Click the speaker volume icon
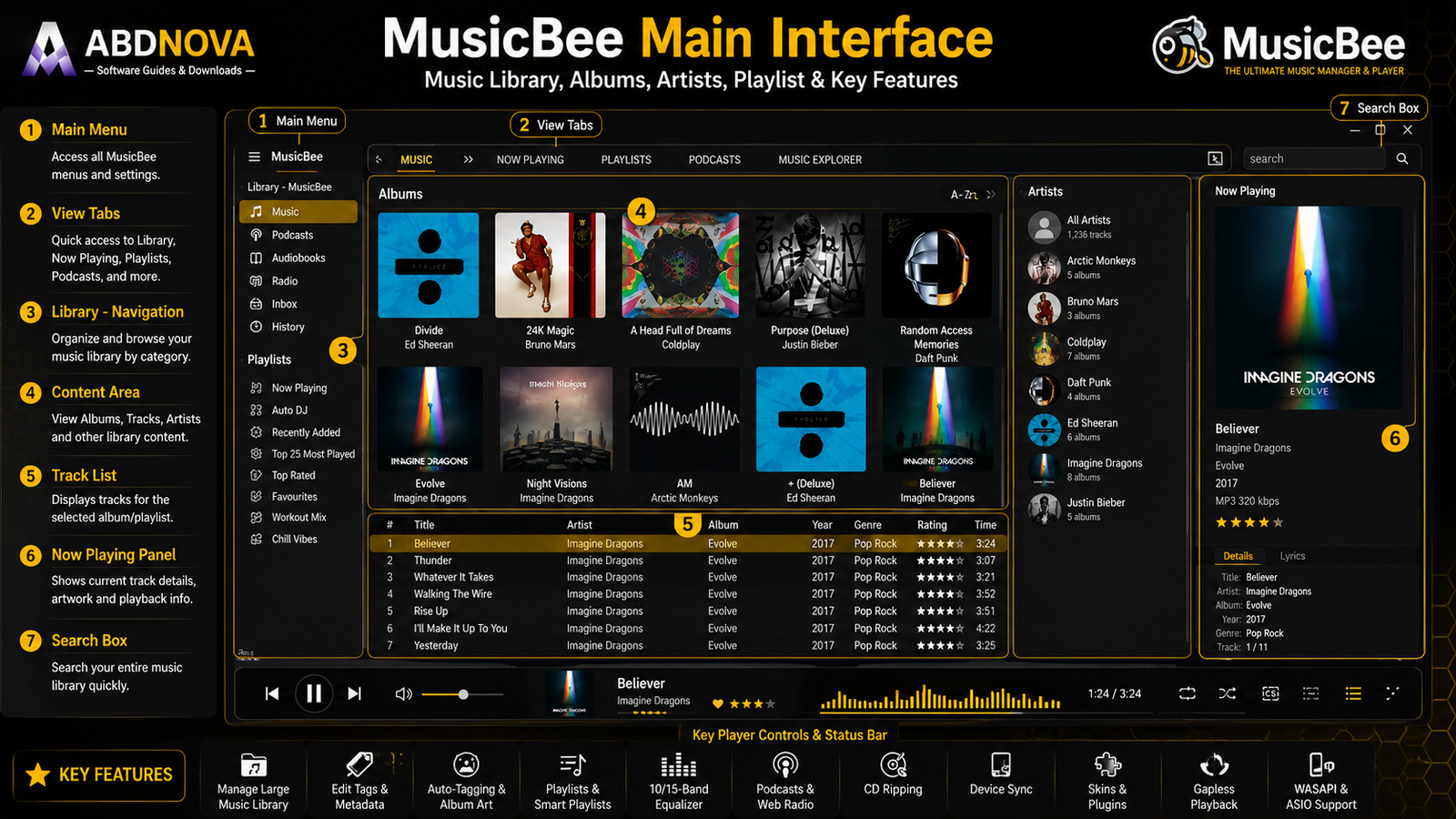The image size is (1456, 819). pyautogui.click(x=403, y=694)
